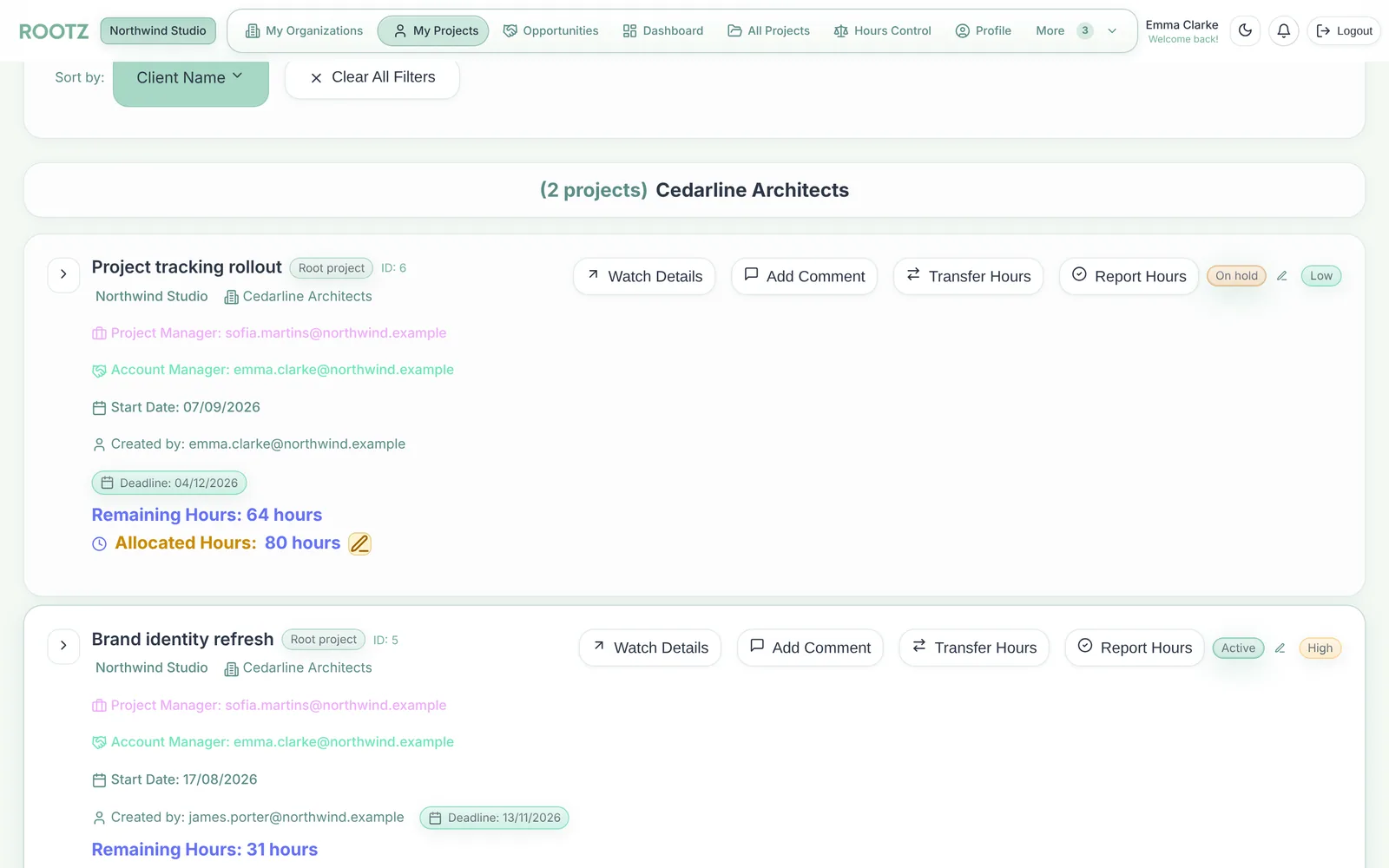Report Hours for Brand identity refresh
Screen dimensions: 1389x868
click(1135, 648)
